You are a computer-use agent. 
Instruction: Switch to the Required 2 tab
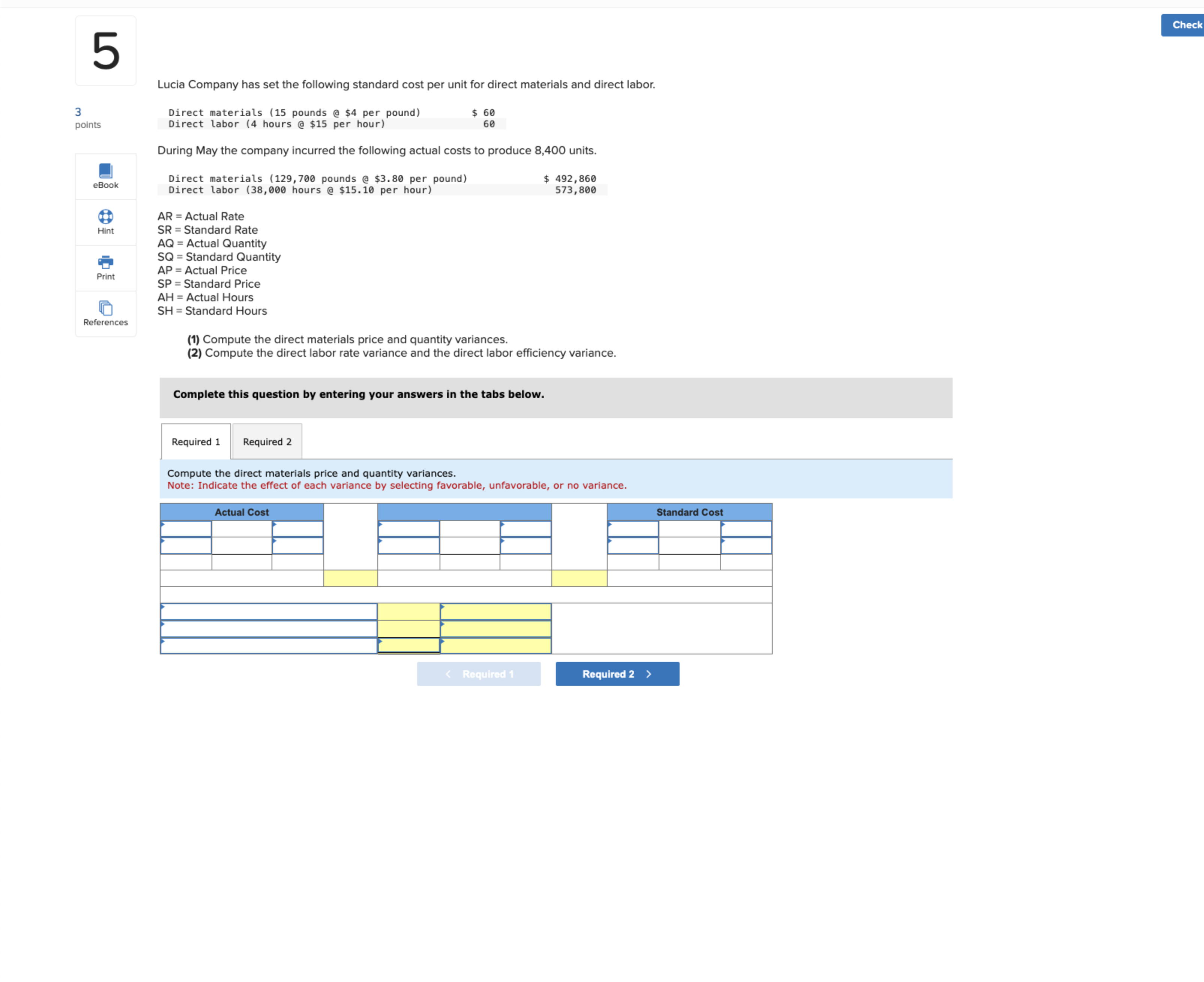pyautogui.click(x=267, y=441)
